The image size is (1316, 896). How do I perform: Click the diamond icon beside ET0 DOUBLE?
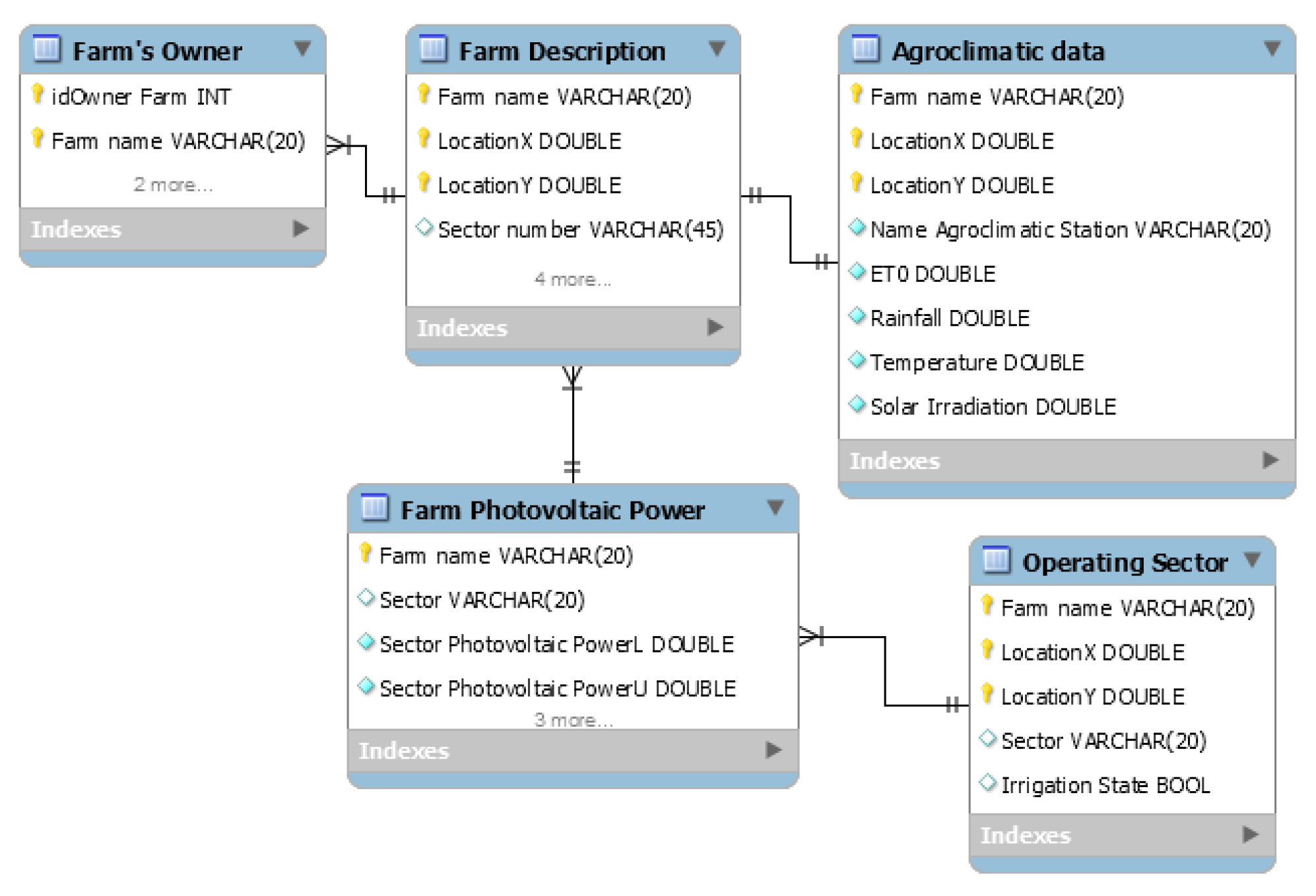coord(857,271)
